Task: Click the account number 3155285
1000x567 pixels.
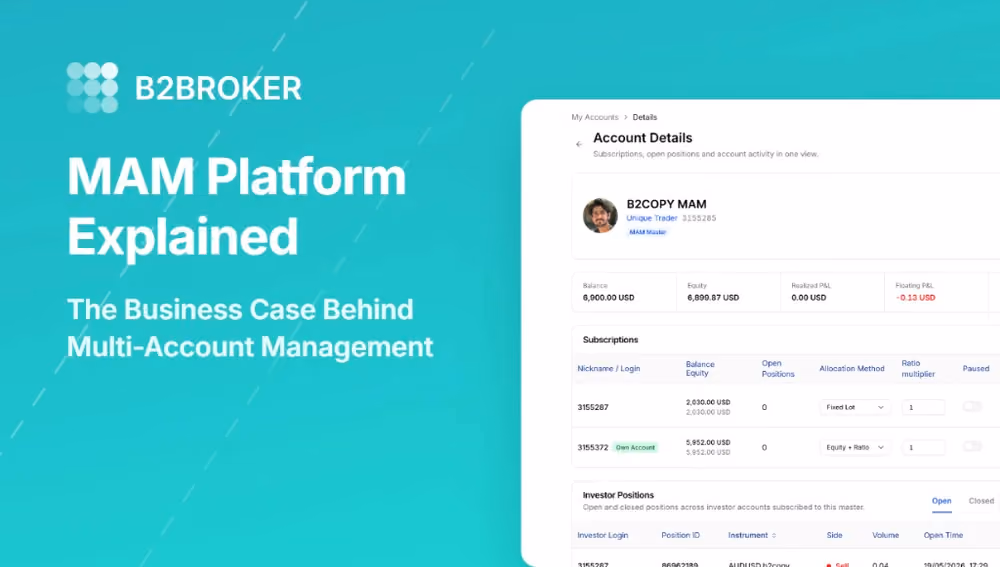Action: click(699, 218)
